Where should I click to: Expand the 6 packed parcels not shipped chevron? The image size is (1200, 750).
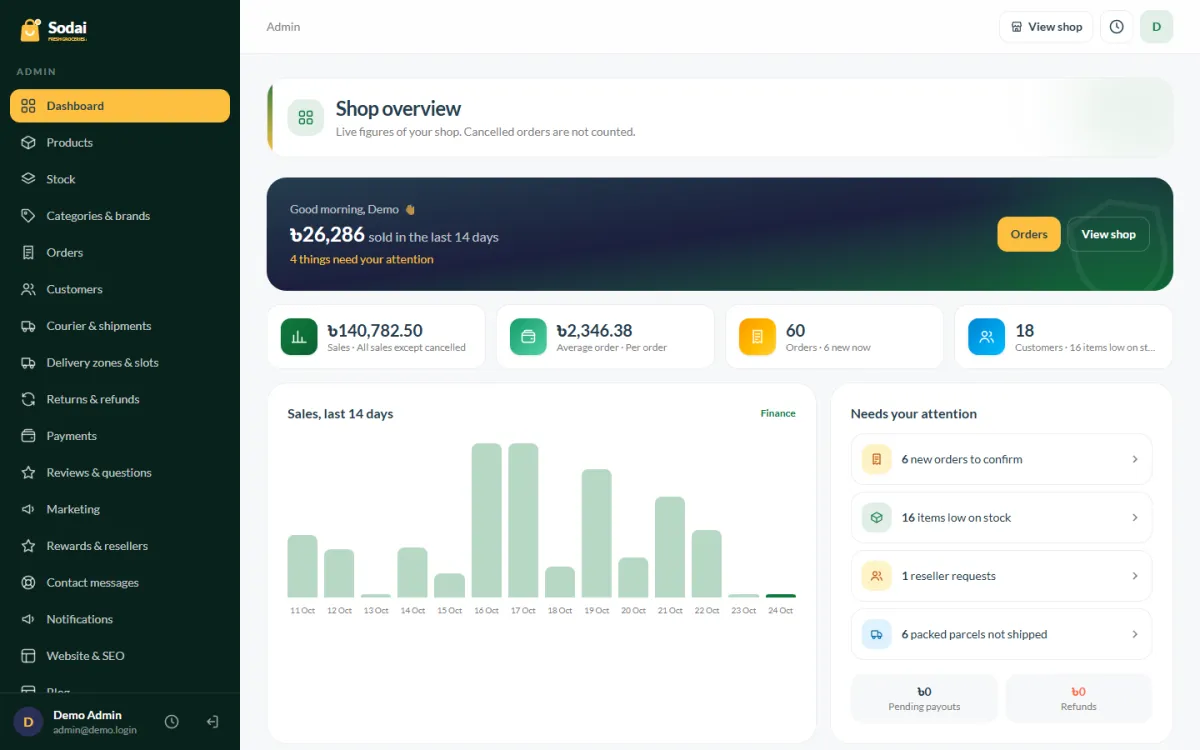coord(1135,634)
